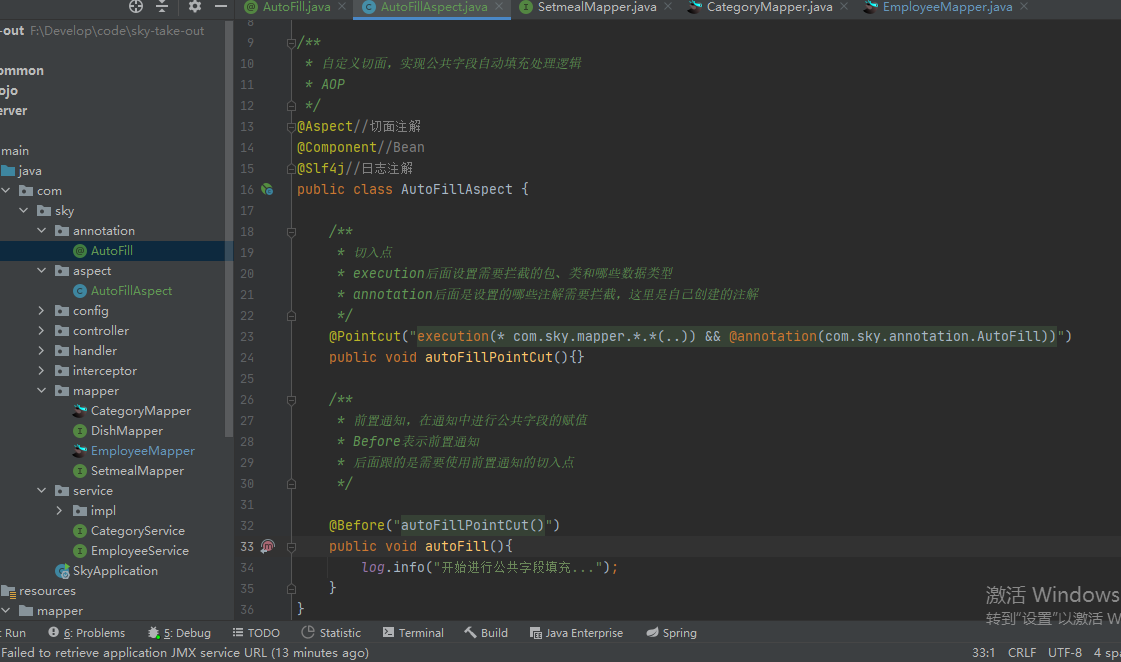Change file encoding via UTF-8 widget
1121x662 pixels.
pos(1065,653)
